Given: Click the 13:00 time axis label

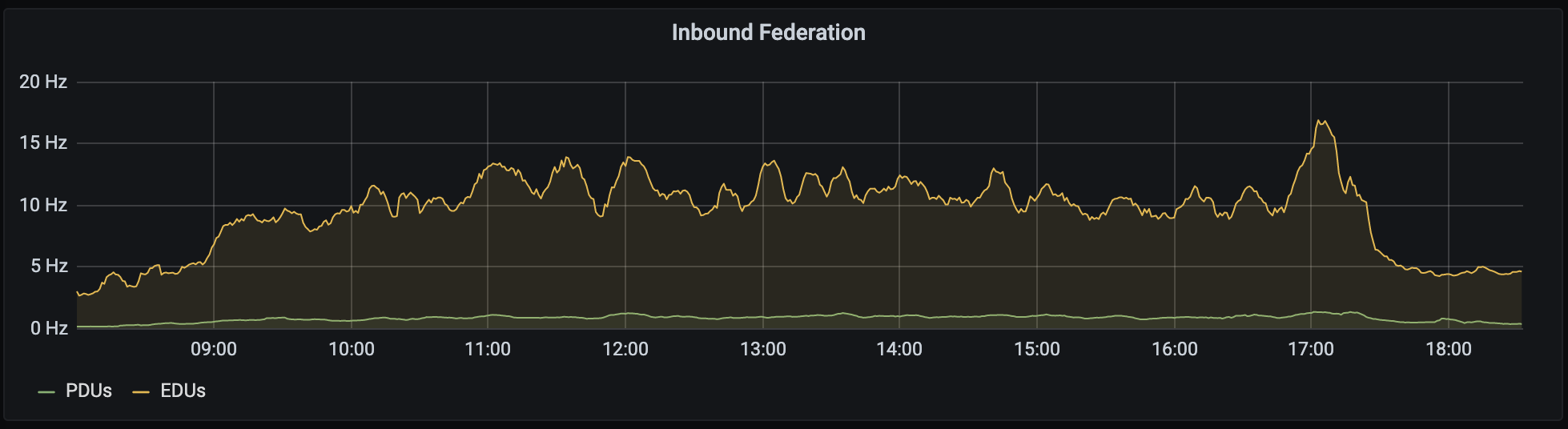Looking at the screenshot, I should point(763,350).
